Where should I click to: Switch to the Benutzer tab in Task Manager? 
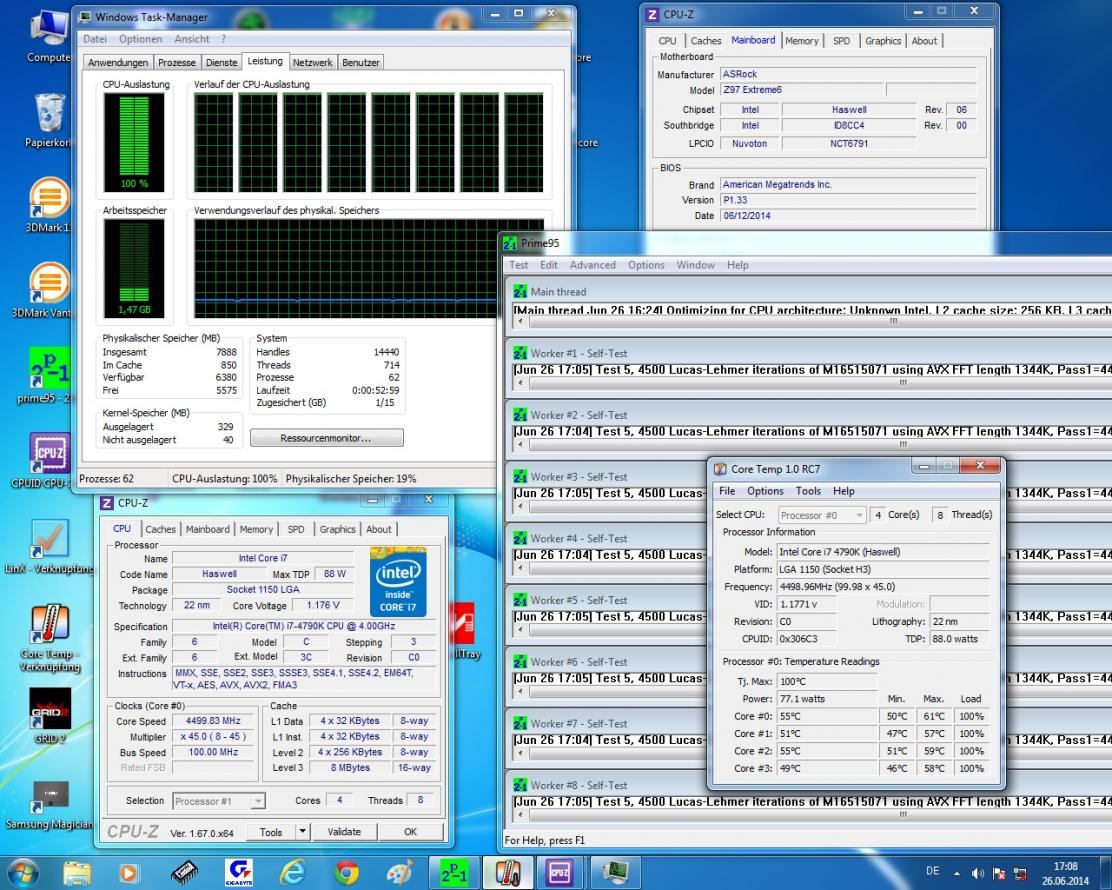coord(360,62)
